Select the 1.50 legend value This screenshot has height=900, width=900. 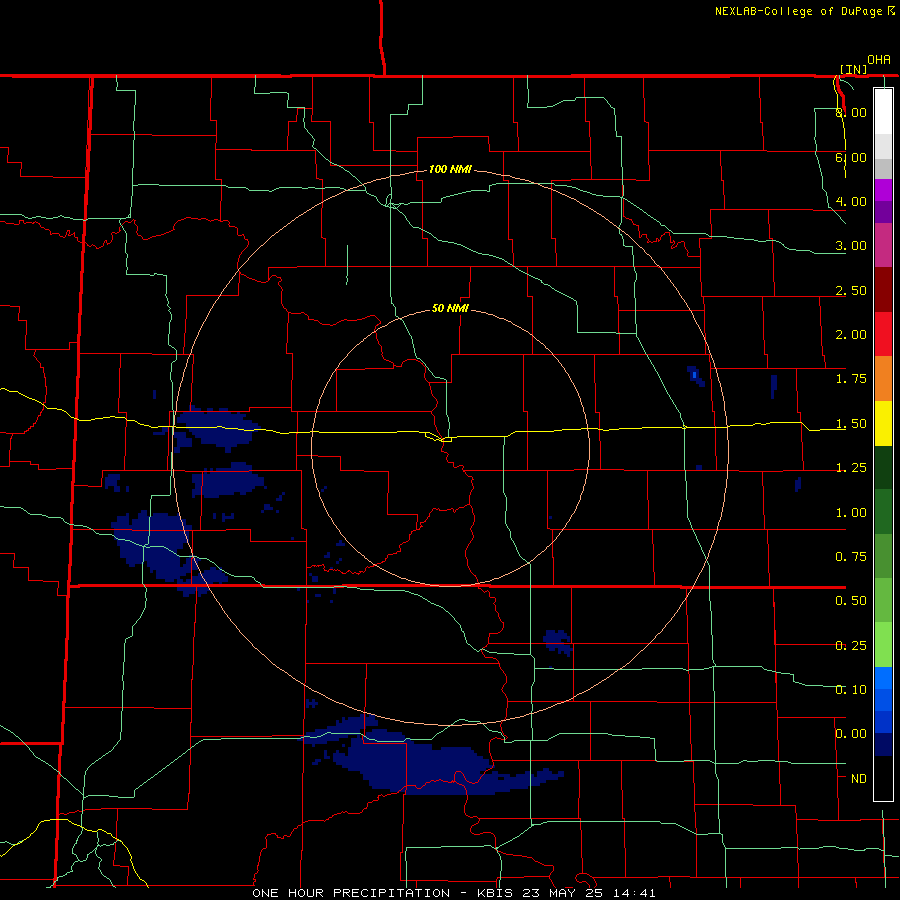pyautogui.click(x=851, y=424)
